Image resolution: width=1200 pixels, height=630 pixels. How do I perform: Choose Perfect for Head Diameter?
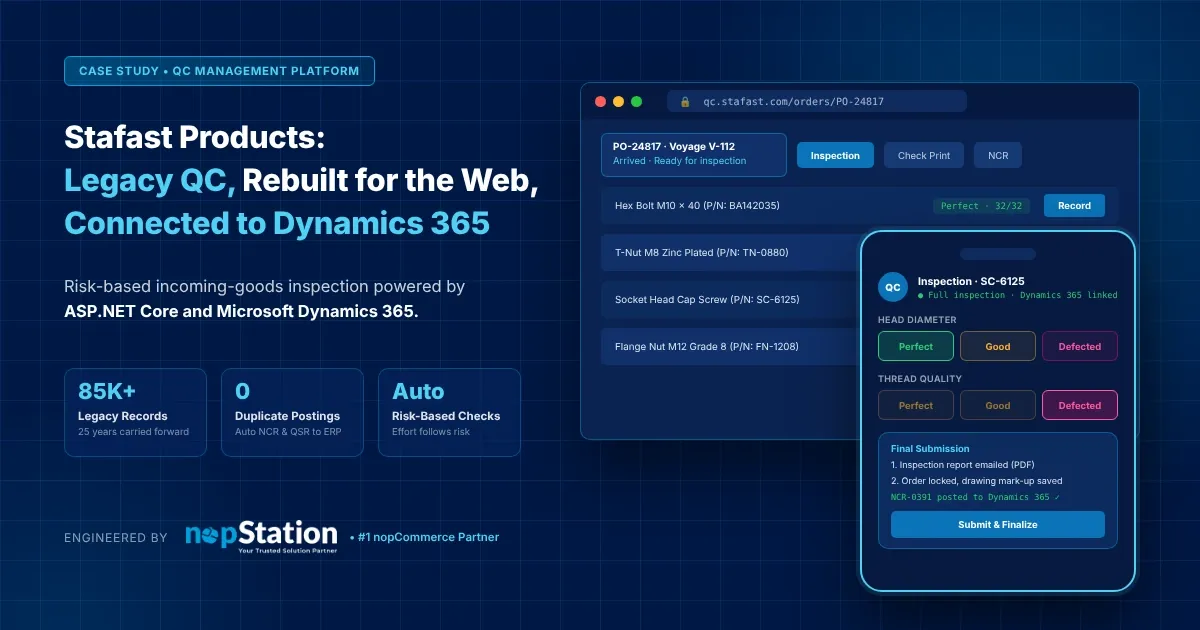[x=916, y=346]
